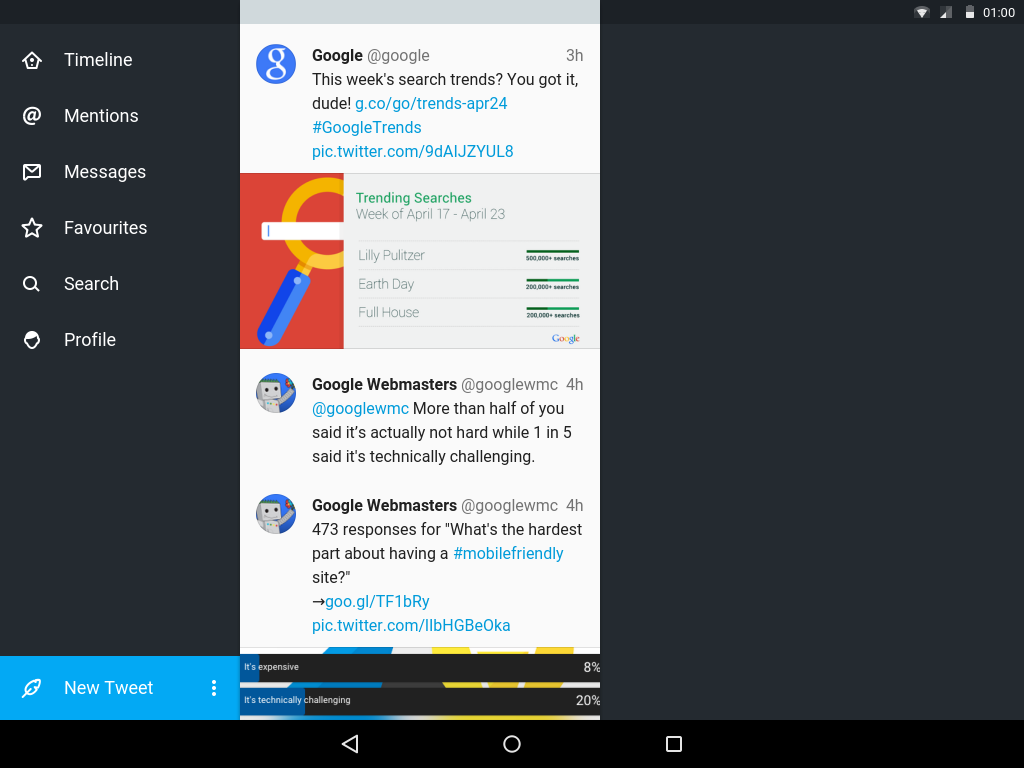Click the @googlewmc mention link
The image size is (1024, 768).
pos(360,409)
